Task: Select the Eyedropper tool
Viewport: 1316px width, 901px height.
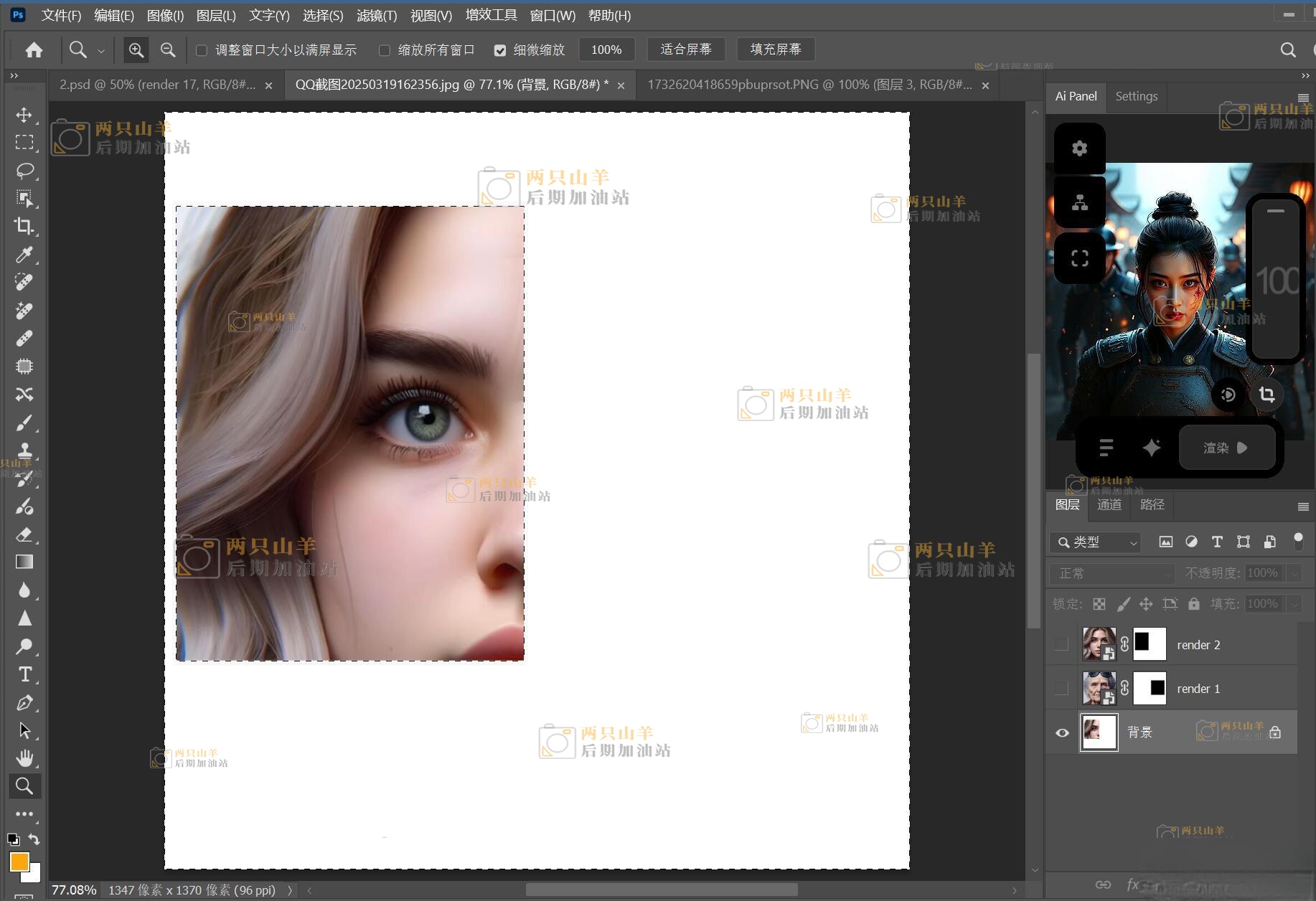Action: 24,255
